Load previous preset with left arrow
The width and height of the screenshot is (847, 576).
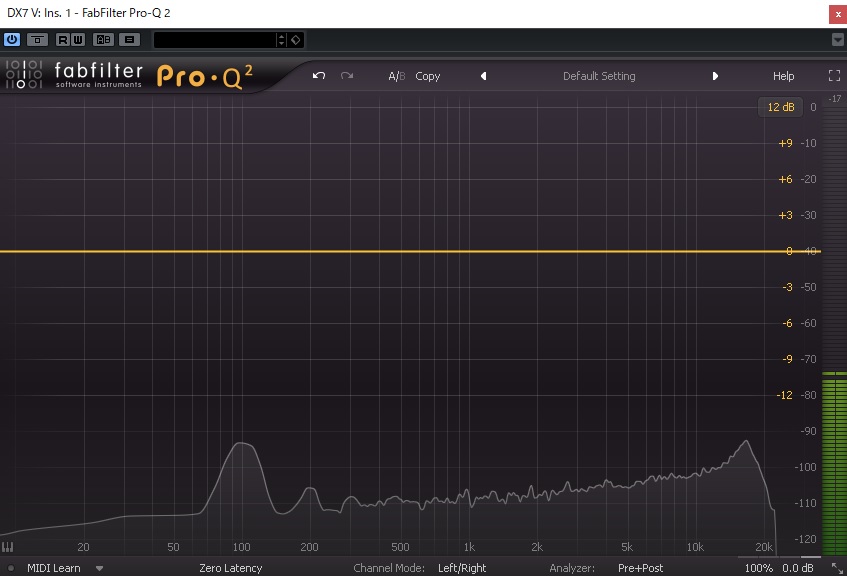(483, 76)
